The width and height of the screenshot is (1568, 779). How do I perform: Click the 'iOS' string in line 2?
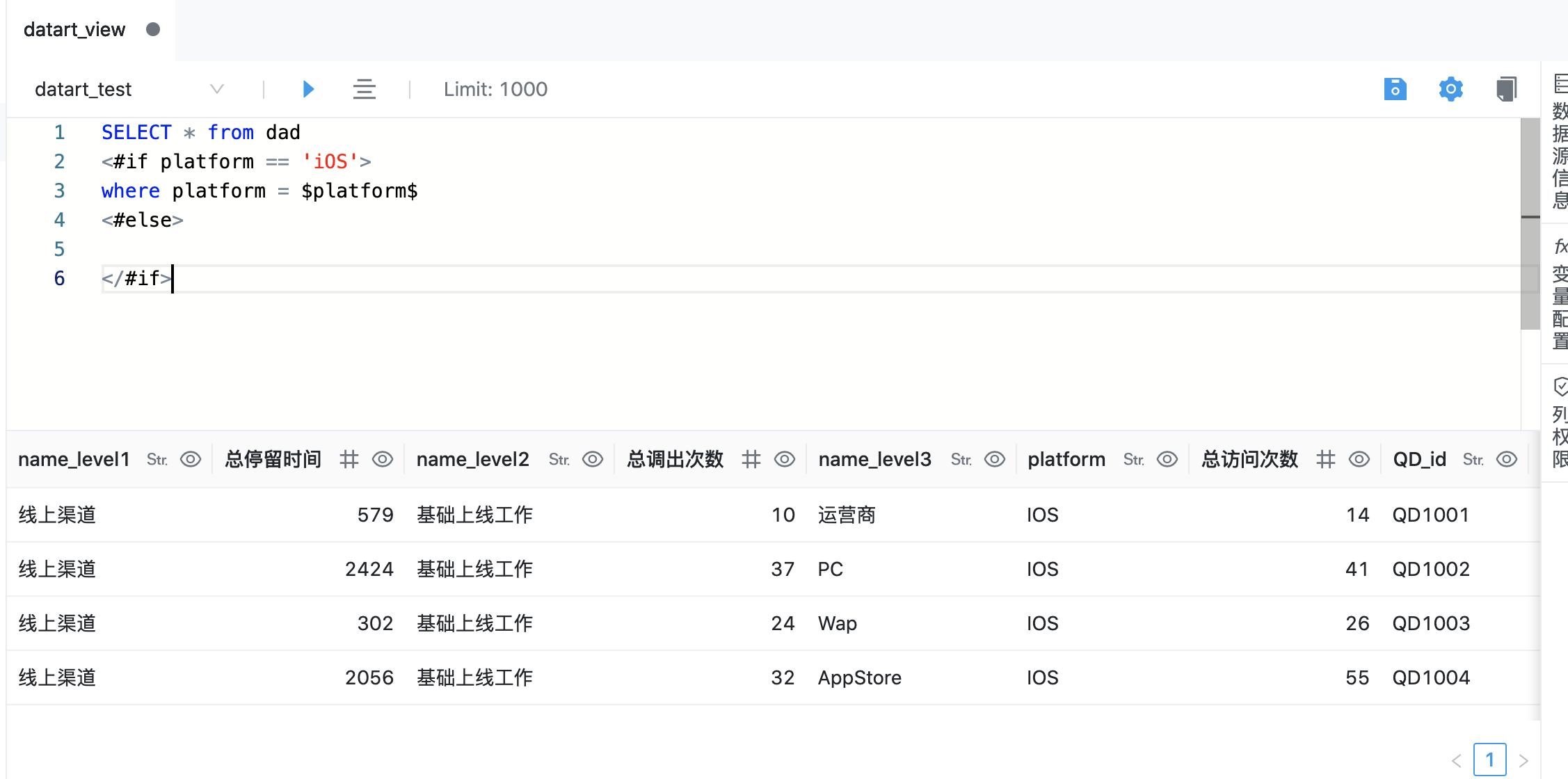point(330,161)
